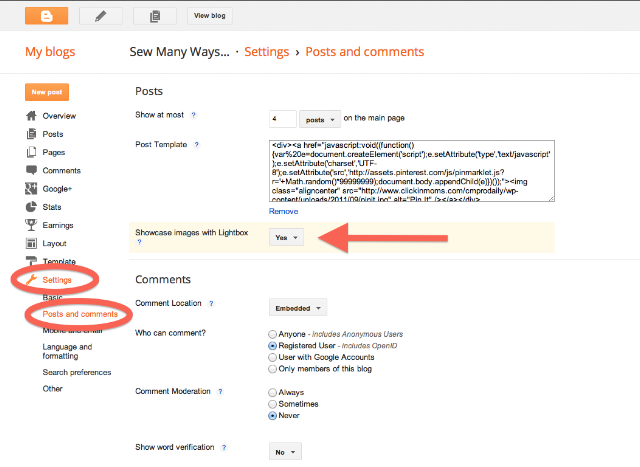Open the Show word verification No dropdown
Image resolution: width=640 pixels, height=467 pixels.
285,452
